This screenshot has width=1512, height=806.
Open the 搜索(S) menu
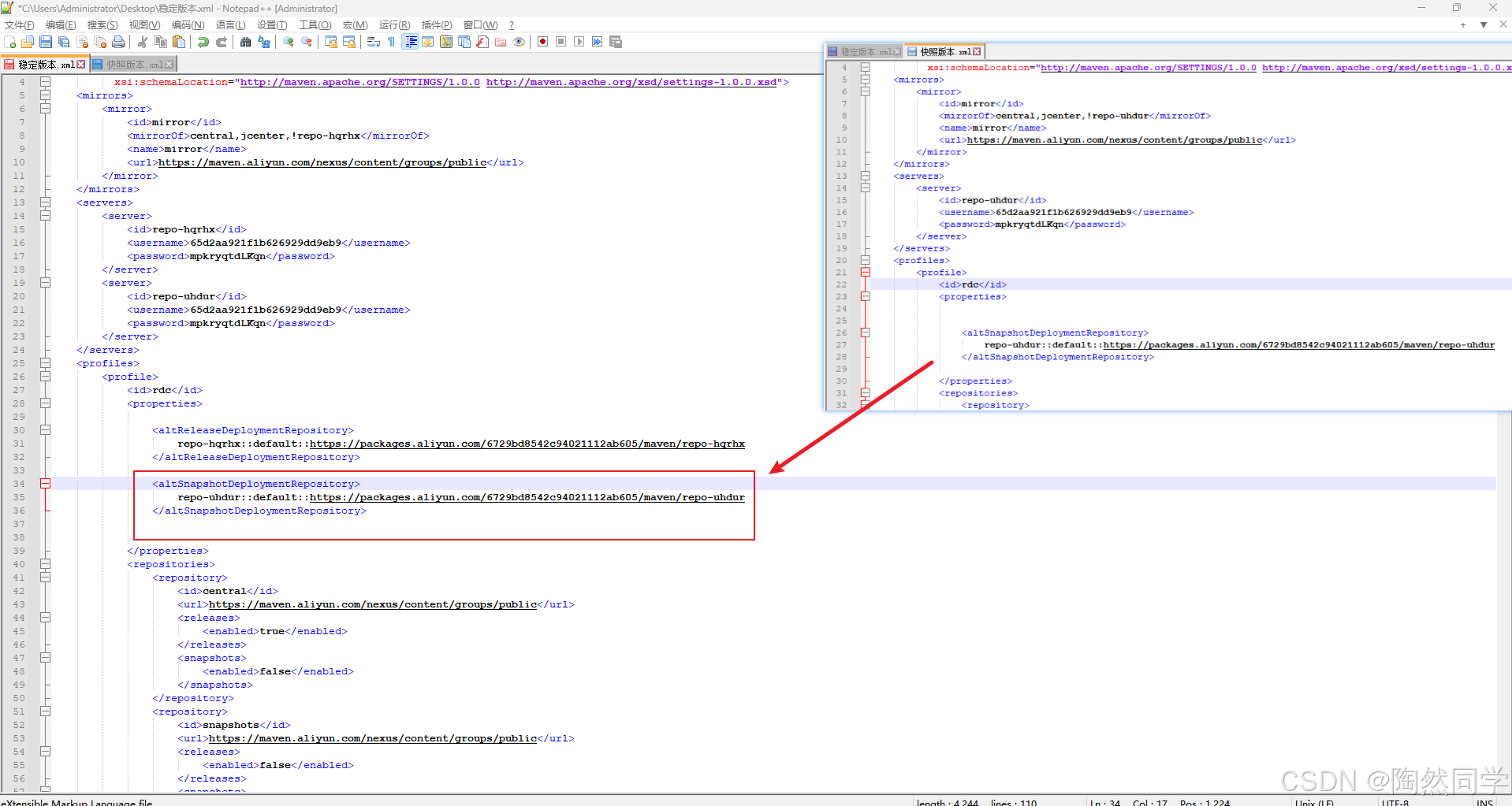(x=102, y=25)
